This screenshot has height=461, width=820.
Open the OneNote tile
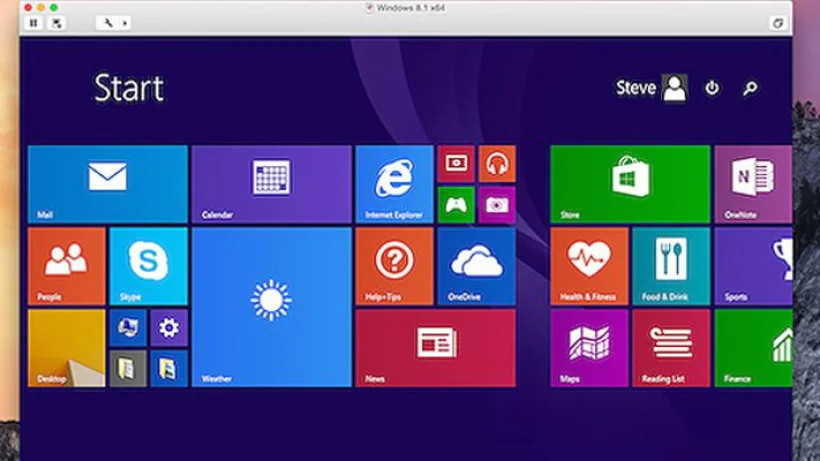(x=753, y=184)
